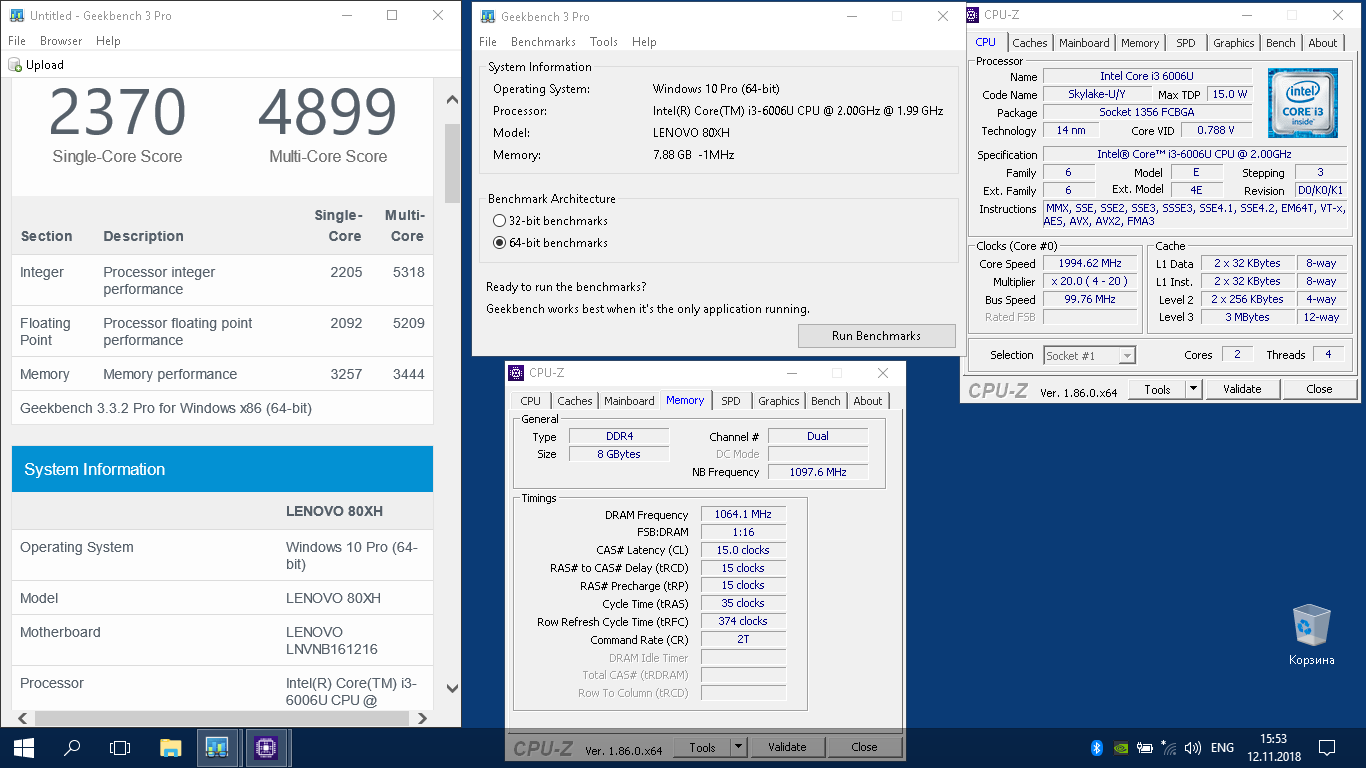Open Browser menu in Geekbench results window

(x=61, y=41)
